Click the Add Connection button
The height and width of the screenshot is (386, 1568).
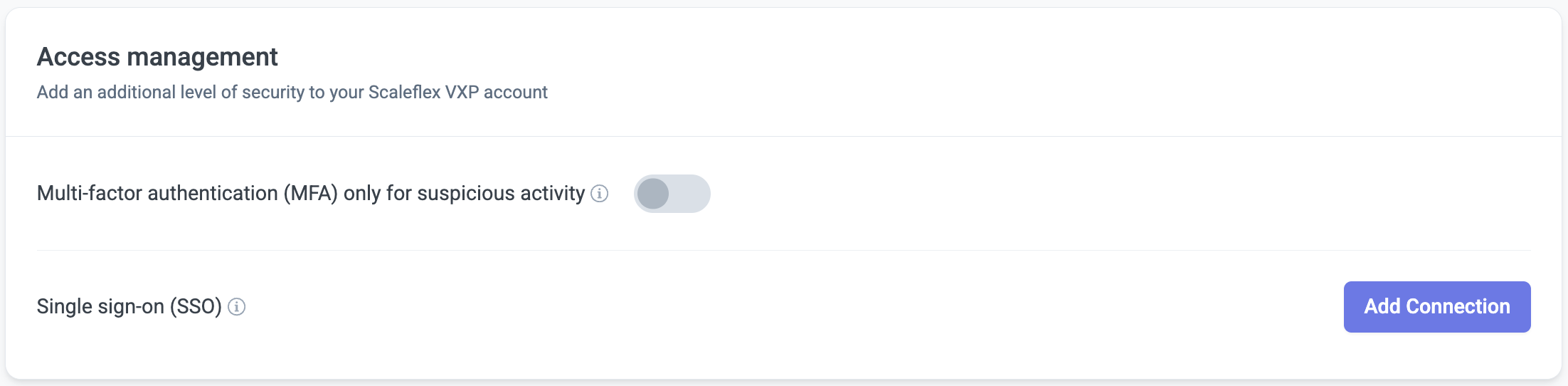(1436, 307)
